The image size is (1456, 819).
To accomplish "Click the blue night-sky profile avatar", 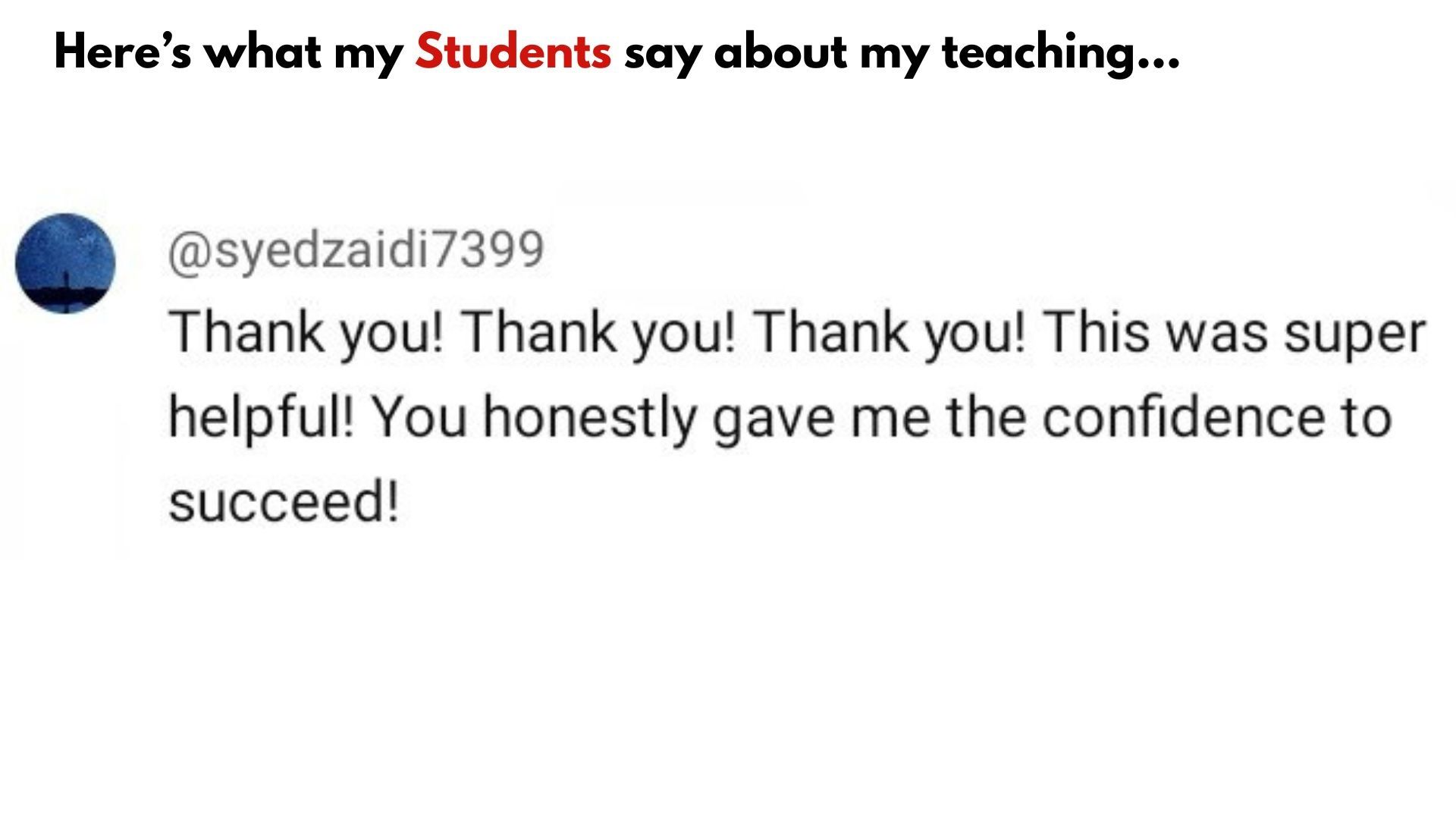I will [65, 263].
